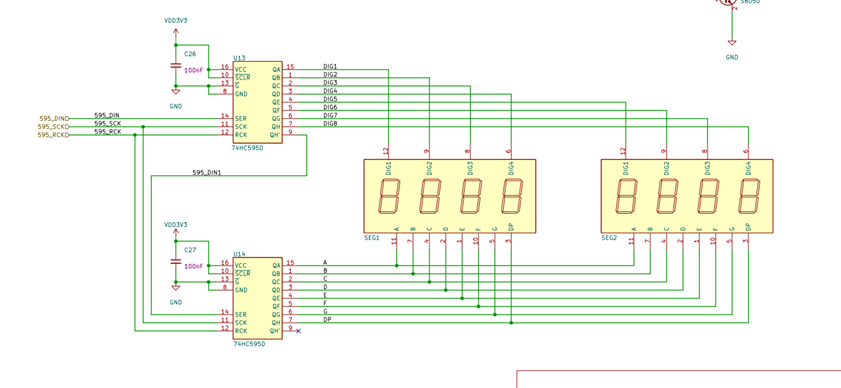Click the 100nF value of C26
The image size is (841, 388).
pos(194,70)
